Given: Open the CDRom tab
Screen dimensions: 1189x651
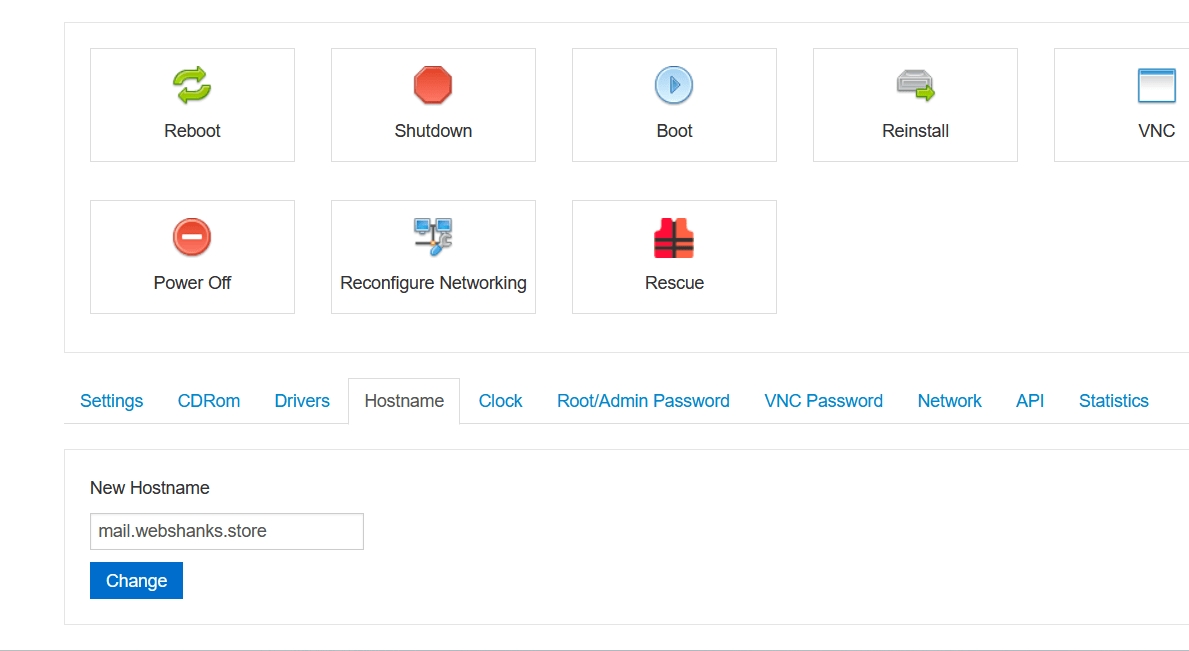Looking at the screenshot, I should point(209,401).
